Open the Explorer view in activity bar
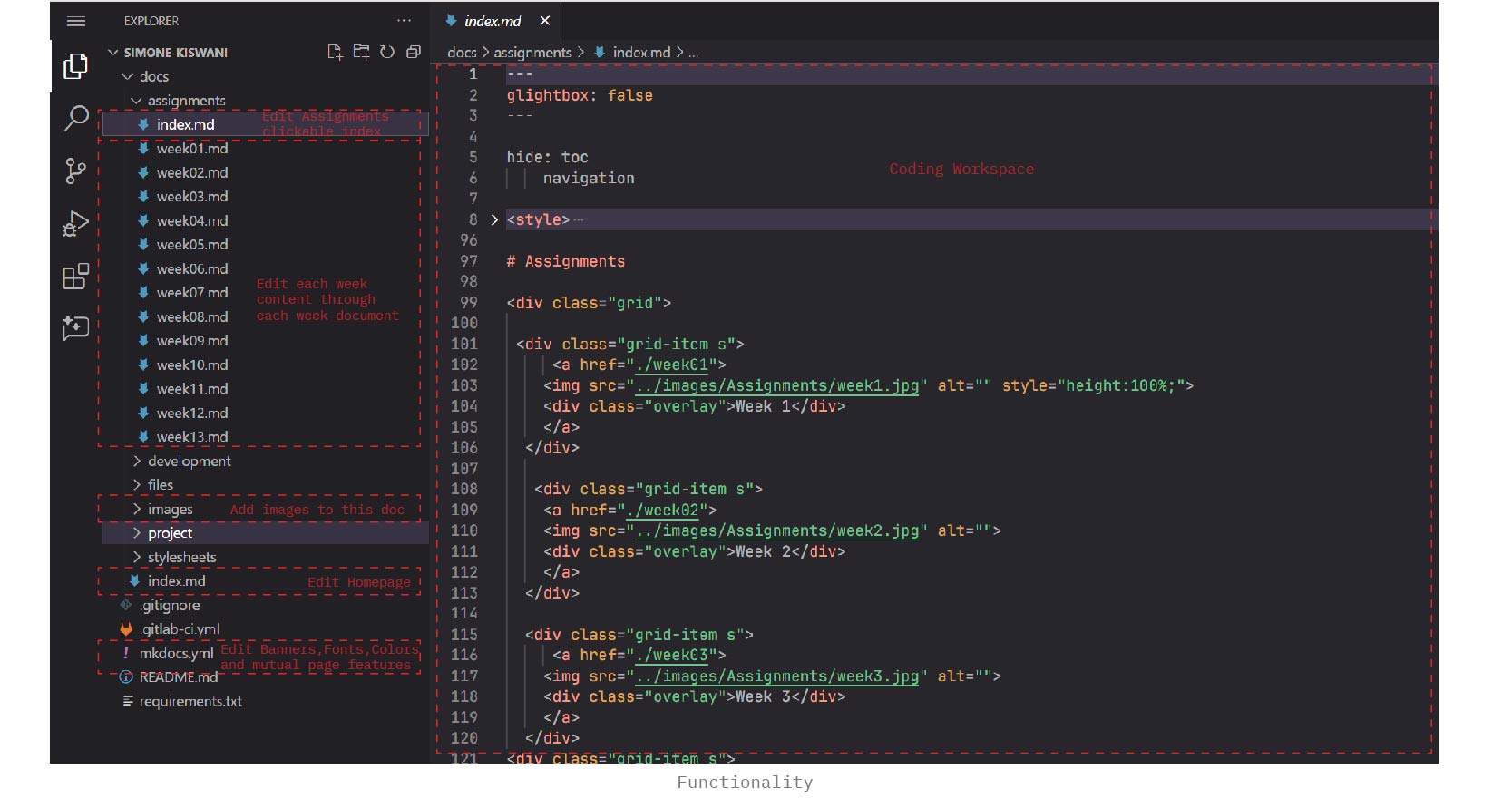The image size is (1512, 798). tap(76, 66)
